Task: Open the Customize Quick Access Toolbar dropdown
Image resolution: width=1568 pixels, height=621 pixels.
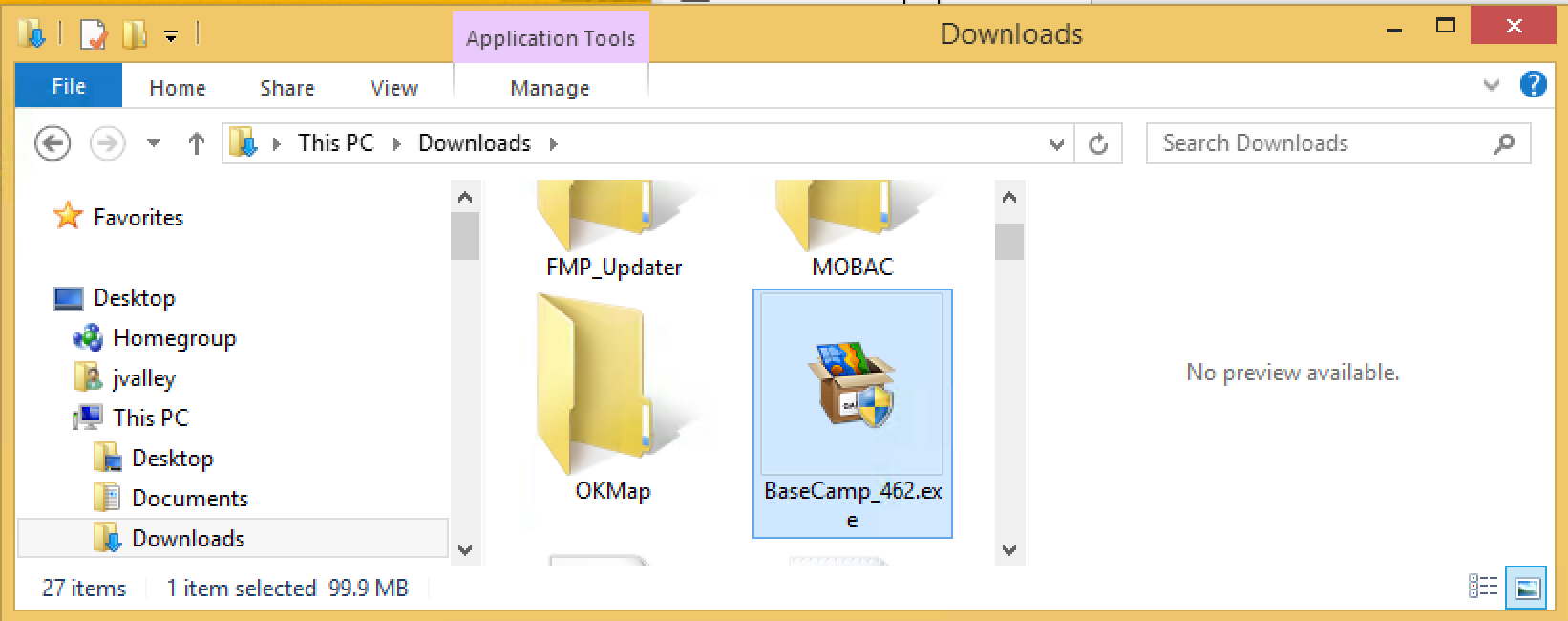Action: pyautogui.click(x=171, y=36)
